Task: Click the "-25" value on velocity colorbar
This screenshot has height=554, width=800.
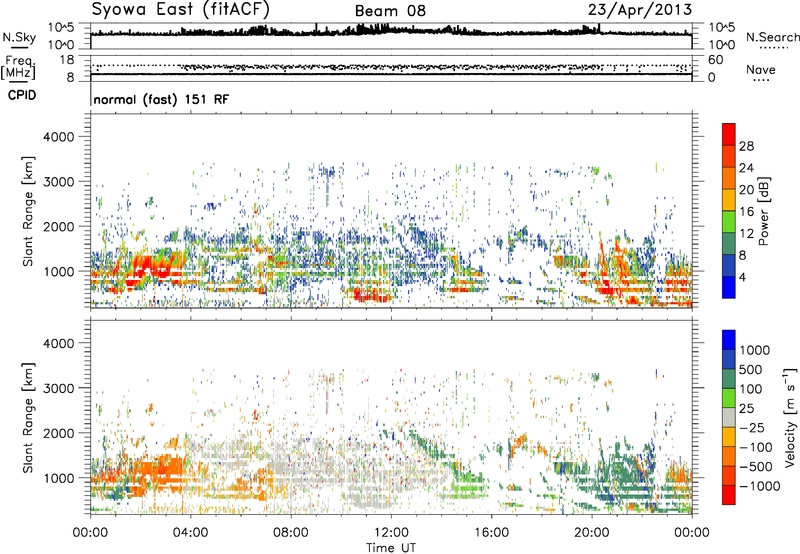Action: [x=751, y=428]
